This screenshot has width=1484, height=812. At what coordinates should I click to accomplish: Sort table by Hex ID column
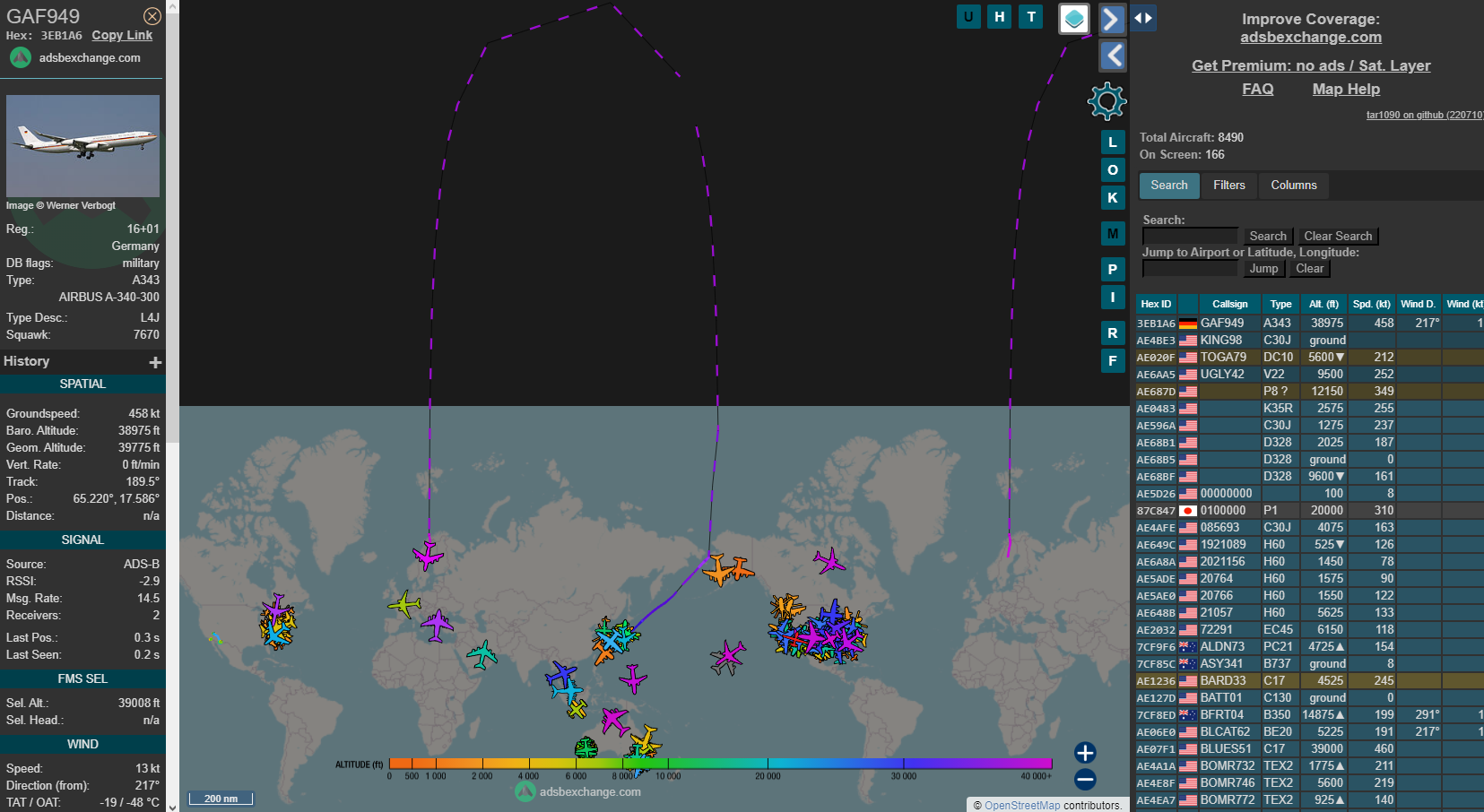pos(1156,304)
